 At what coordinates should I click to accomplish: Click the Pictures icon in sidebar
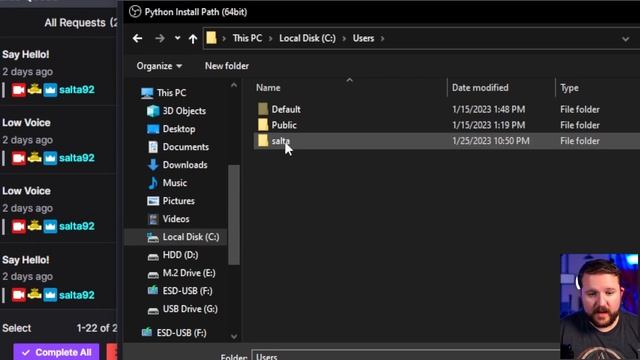coord(153,201)
